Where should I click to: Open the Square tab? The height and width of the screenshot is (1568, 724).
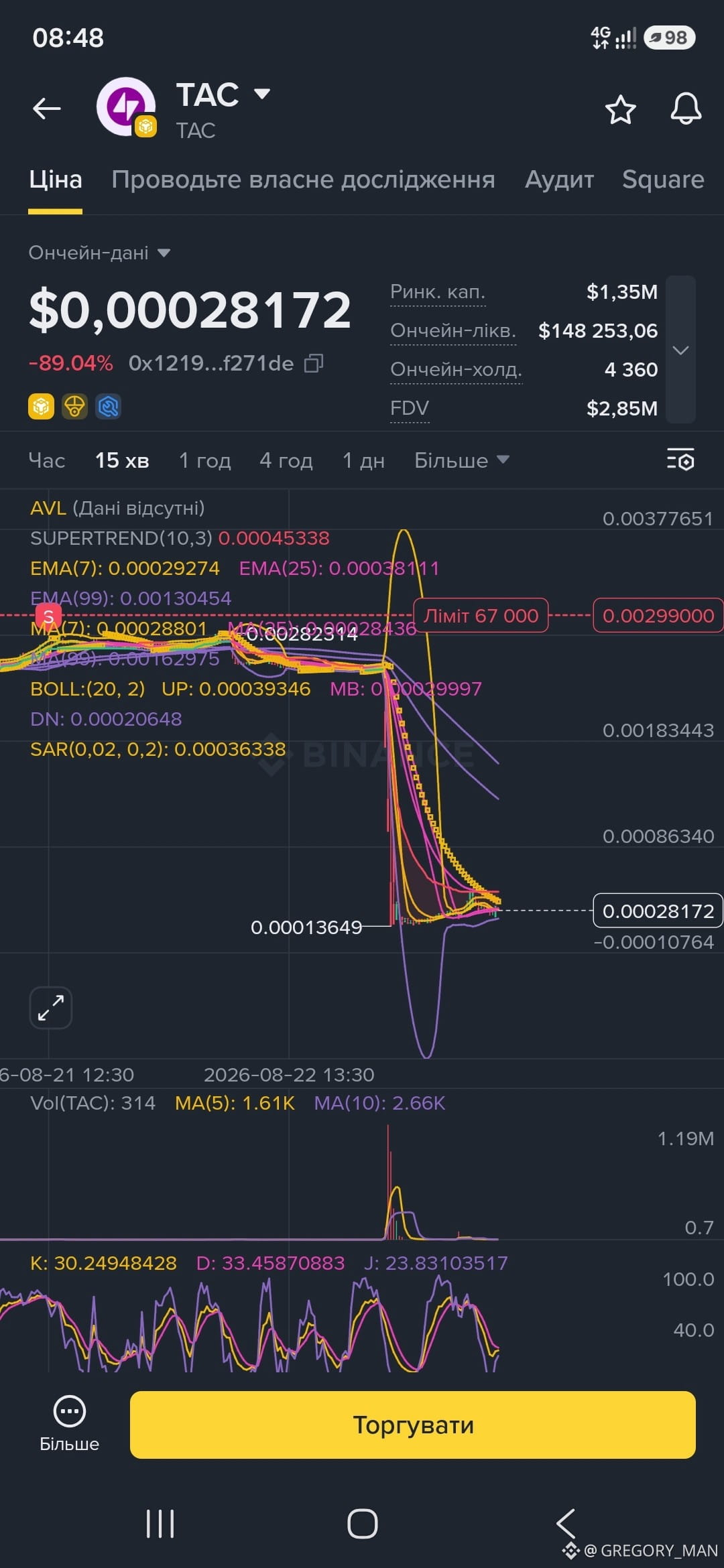pos(663,180)
